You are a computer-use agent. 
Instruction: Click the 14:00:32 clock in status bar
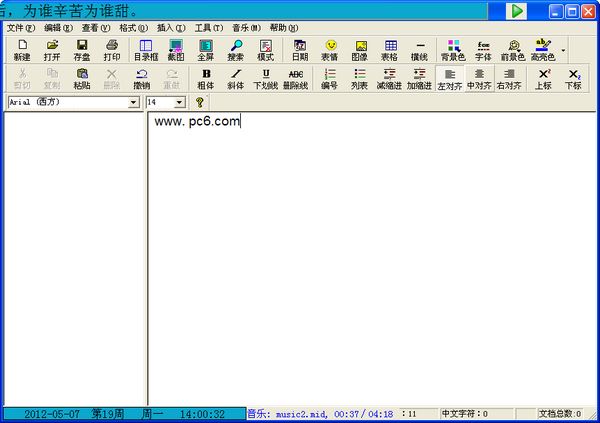(202, 414)
